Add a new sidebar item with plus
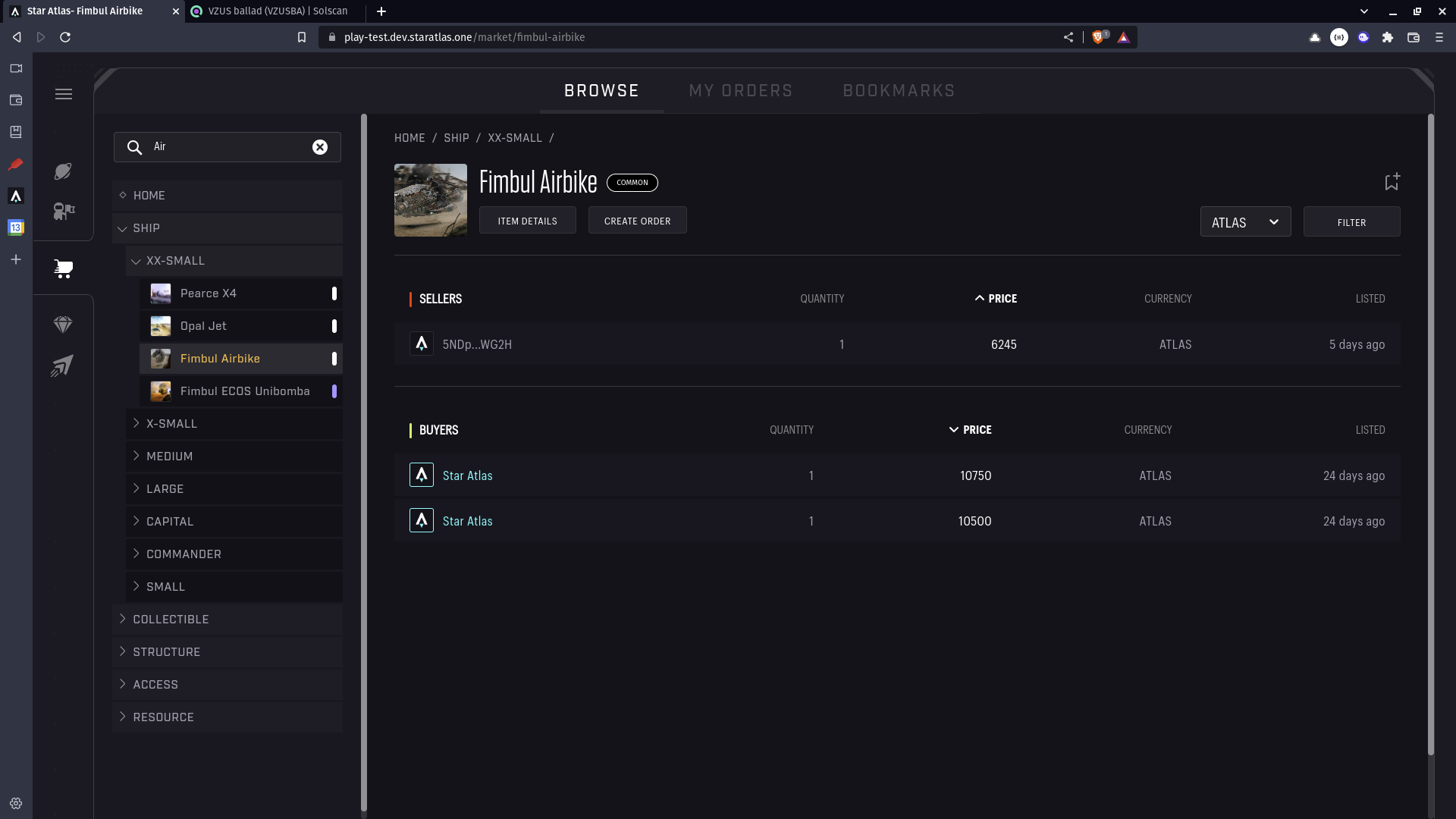This screenshot has height=819, width=1456. click(16, 259)
